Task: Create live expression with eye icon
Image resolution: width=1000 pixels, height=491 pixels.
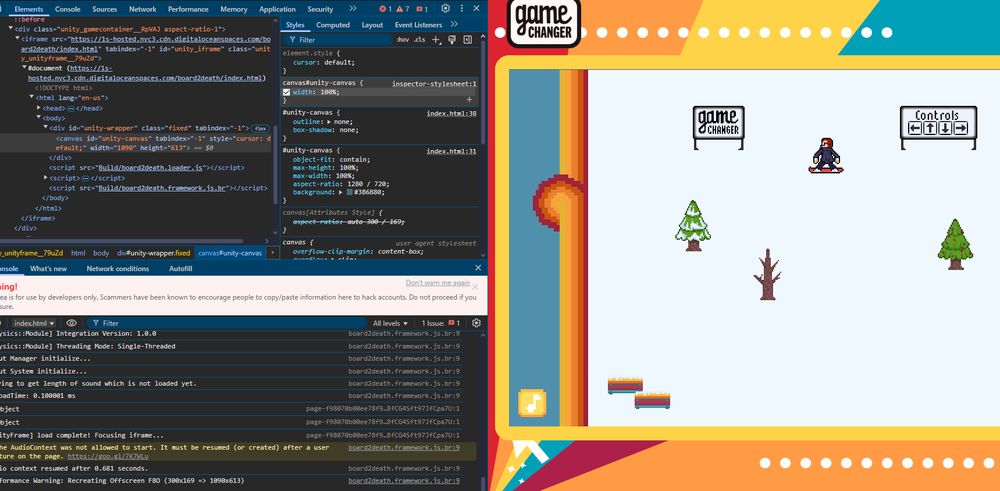Action: pos(71,323)
